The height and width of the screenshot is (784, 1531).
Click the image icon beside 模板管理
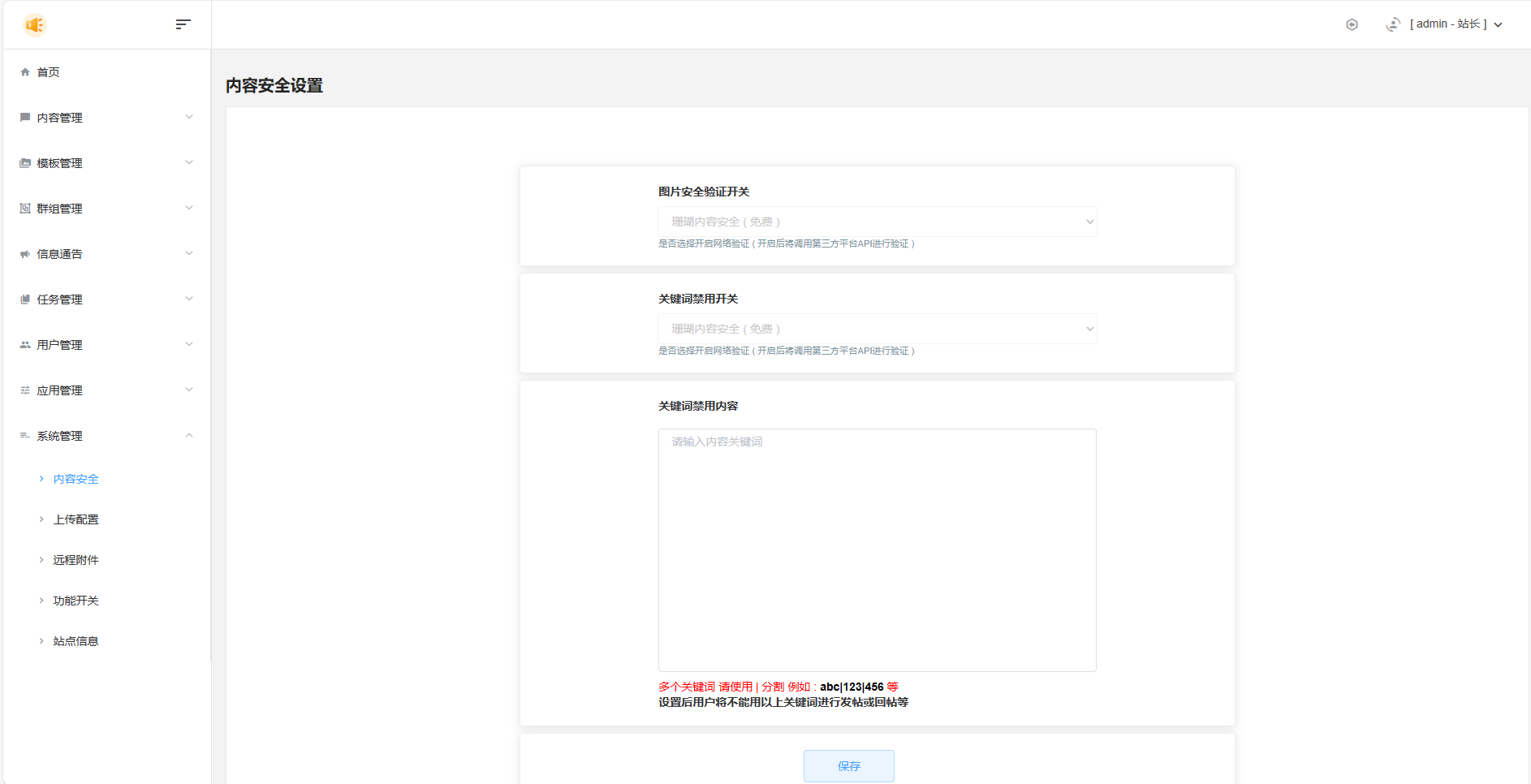(25, 163)
